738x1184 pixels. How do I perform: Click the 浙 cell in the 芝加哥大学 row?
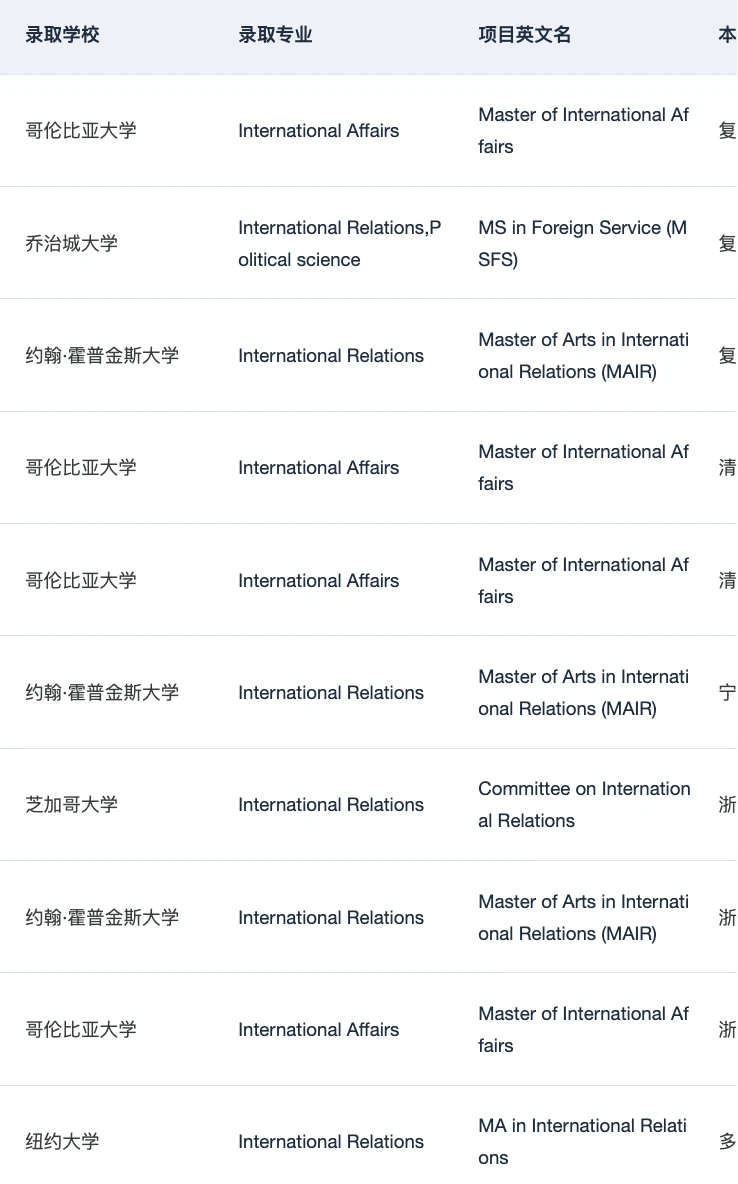pyautogui.click(x=727, y=804)
